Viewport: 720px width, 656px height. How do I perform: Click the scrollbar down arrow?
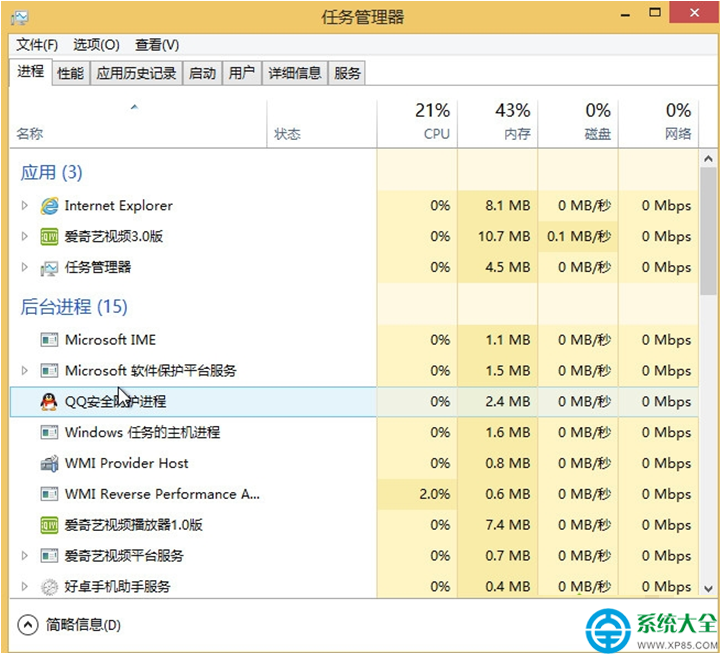708,589
